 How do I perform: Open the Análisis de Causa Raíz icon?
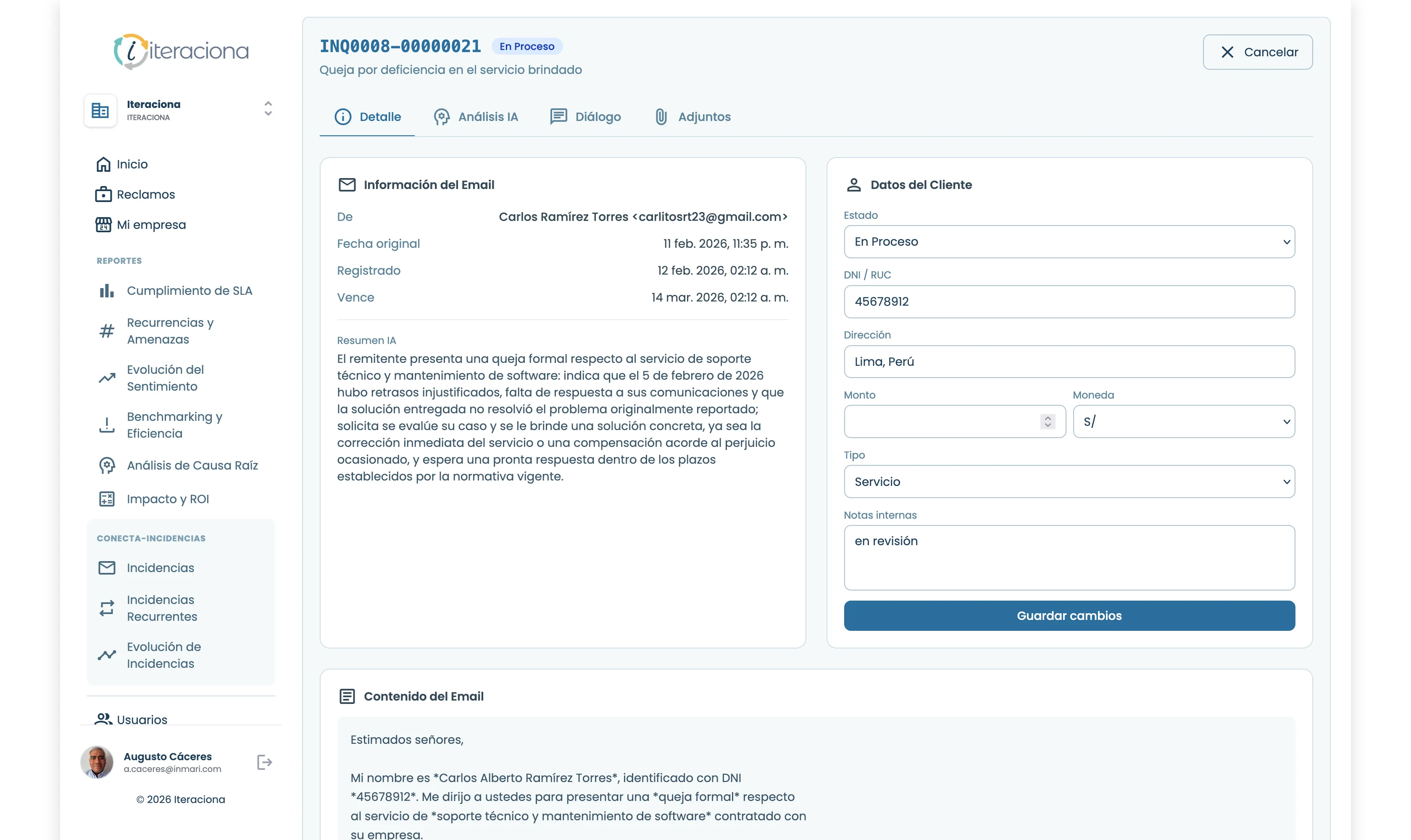tap(106, 465)
